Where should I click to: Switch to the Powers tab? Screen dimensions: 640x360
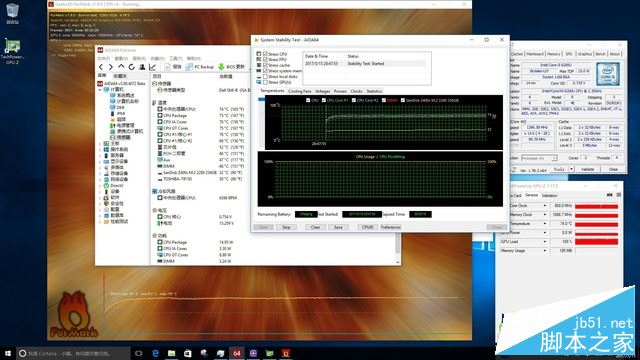click(x=340, y=91)
